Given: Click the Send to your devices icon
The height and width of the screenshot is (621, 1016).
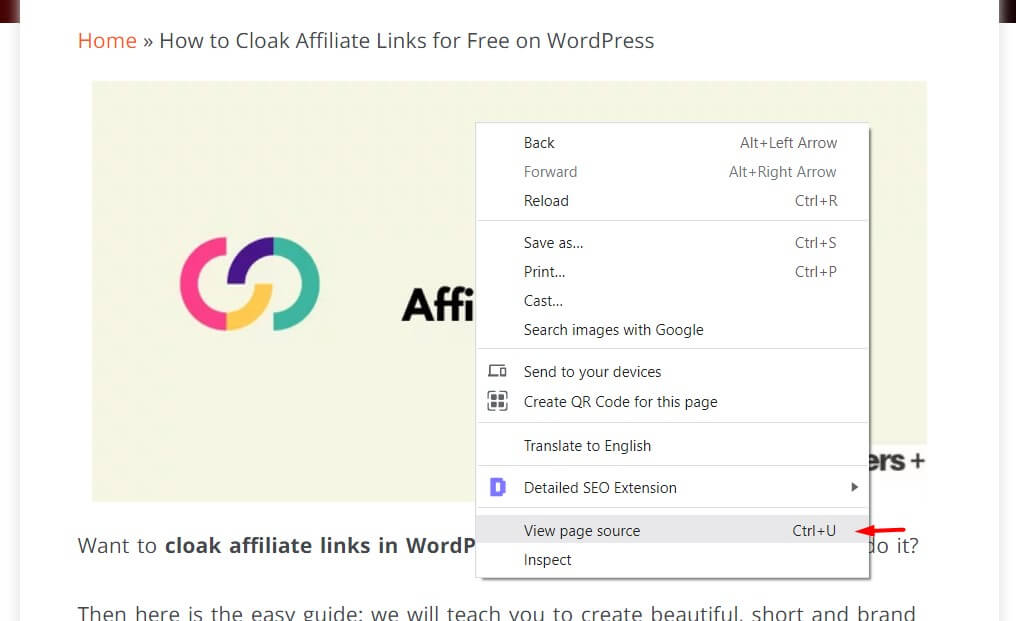Looking at the screenshot, I should (x=497, y=371).
